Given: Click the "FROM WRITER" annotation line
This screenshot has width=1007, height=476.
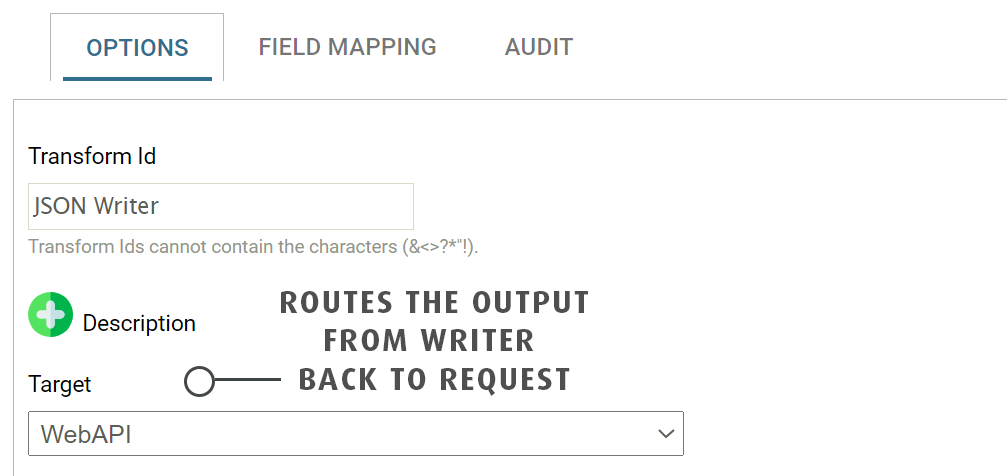Looking at the screenshot, I should [429, 341].
